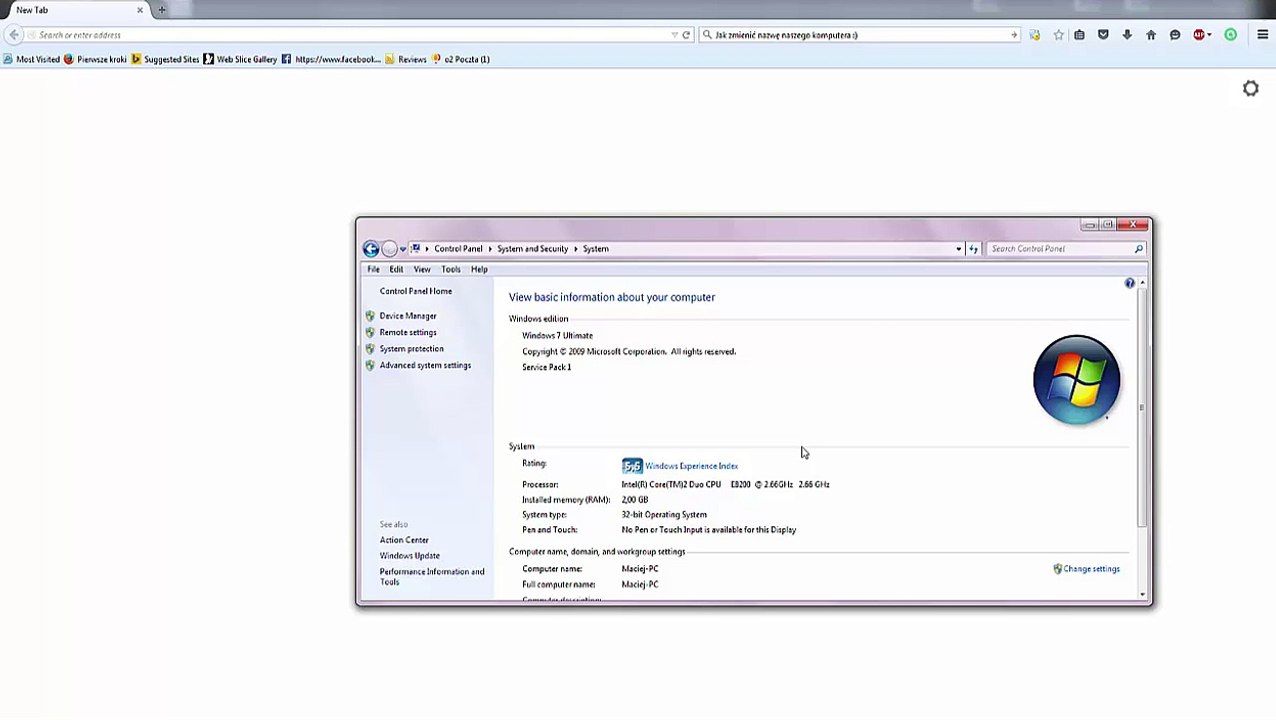Image resolution: width=1276 pixels, height=720 pixels.
Task: Open the Facebook bookmark
Action: 331,60
